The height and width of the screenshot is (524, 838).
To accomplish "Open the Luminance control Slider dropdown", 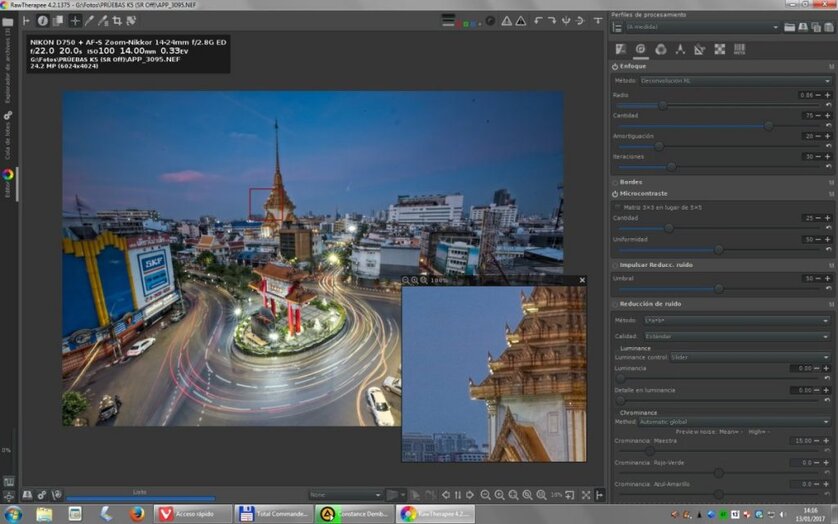I will pyautogui.click(x=749, y=357).
